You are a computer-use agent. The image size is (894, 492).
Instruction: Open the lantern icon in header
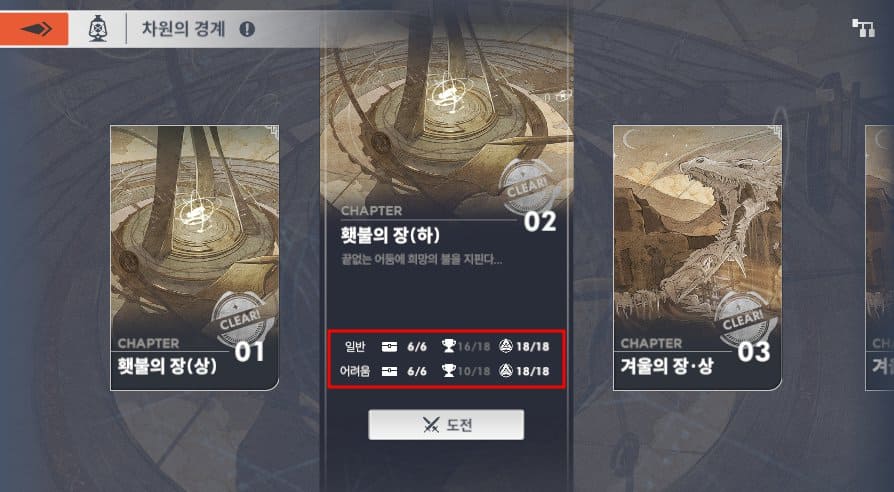coord(98,29)
